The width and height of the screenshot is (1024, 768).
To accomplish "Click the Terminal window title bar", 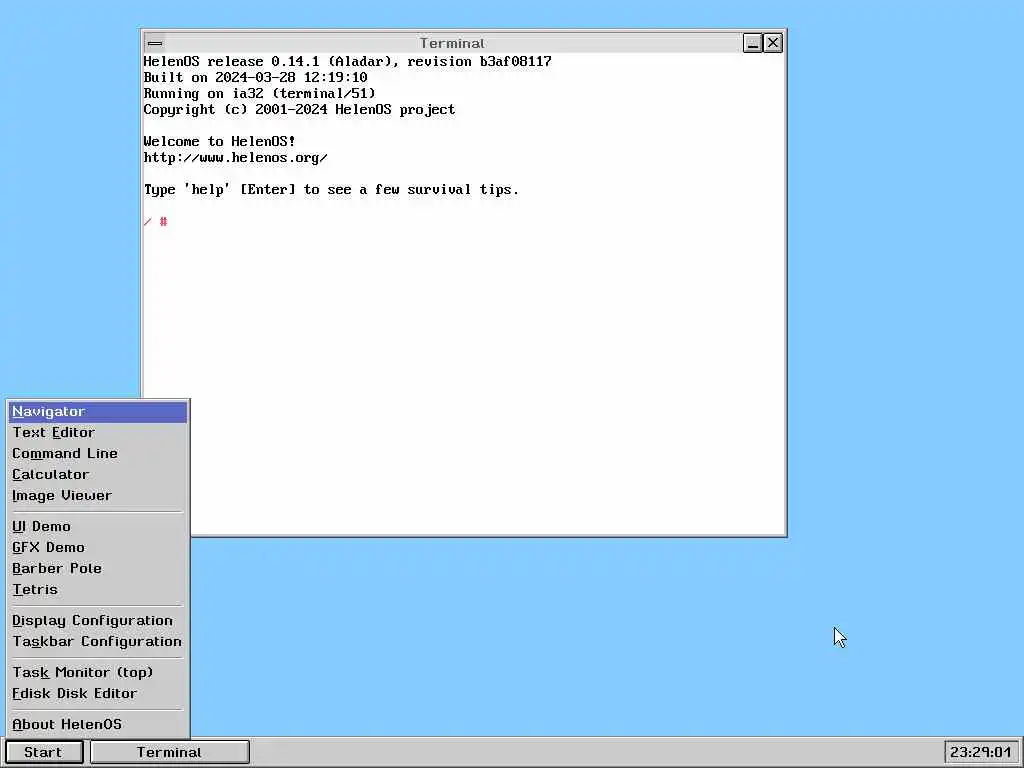I will (452, 43).
